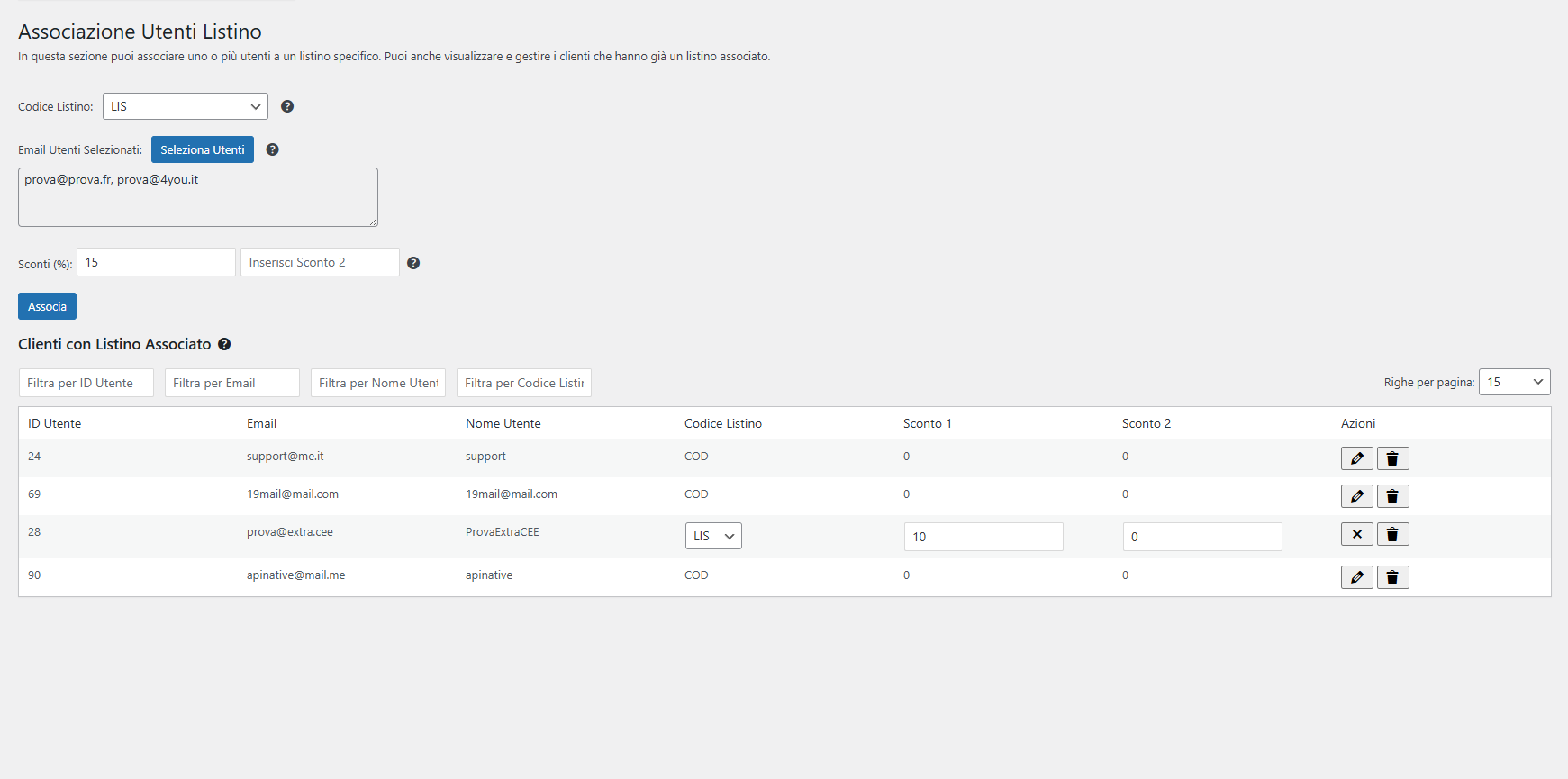Viewport: 1568px width, 779px height.
Task: Open the LIS dropdown in row 28
Action: (x=713, y=536)
